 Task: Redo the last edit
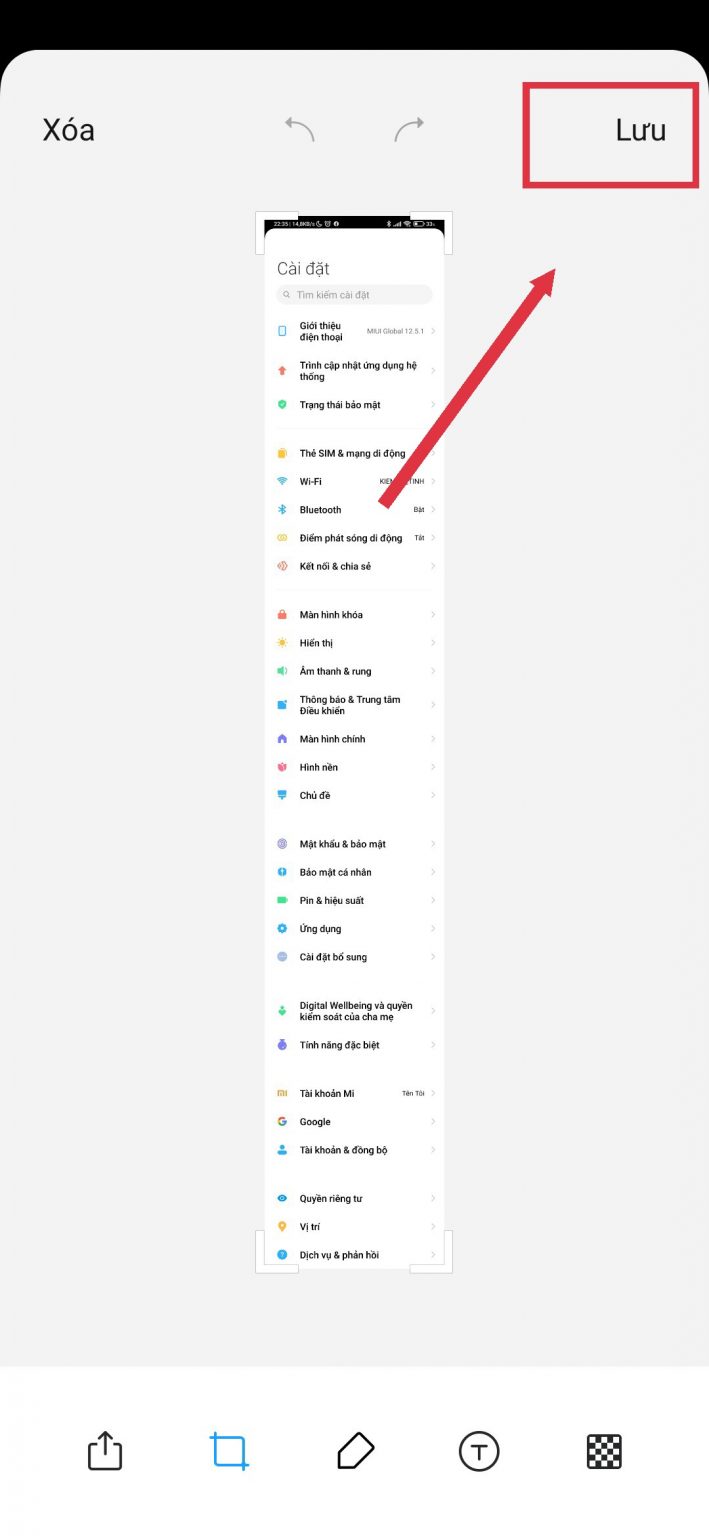point(409,128)
